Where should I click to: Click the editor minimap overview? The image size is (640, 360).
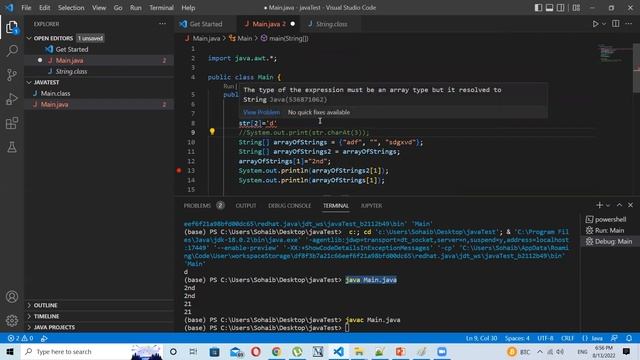[611, 53]
